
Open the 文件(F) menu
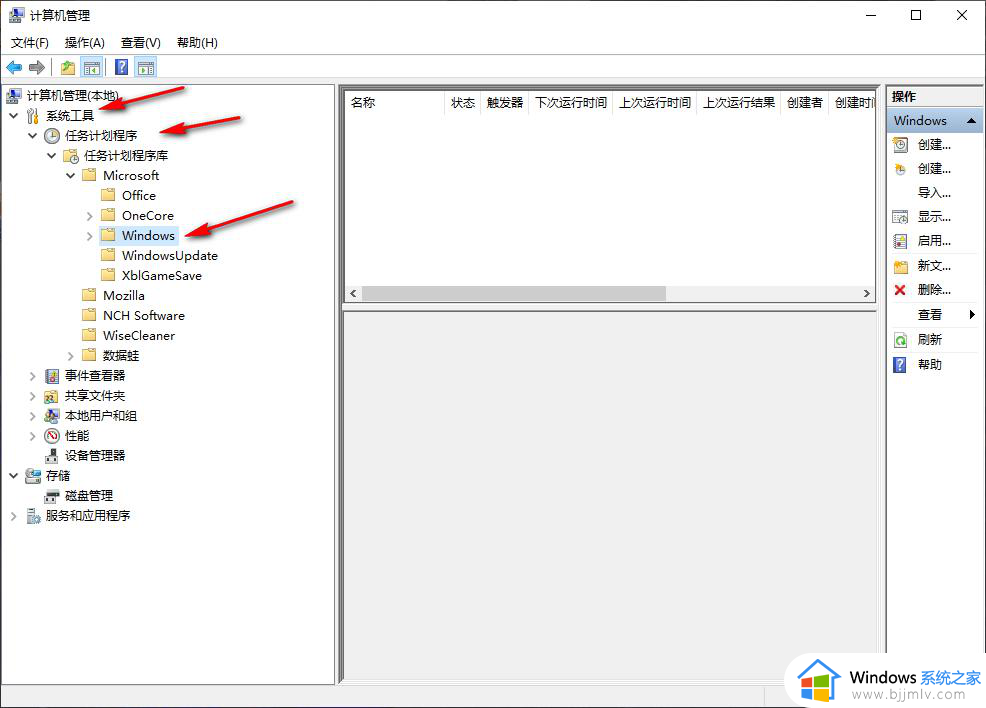[30, 43]
